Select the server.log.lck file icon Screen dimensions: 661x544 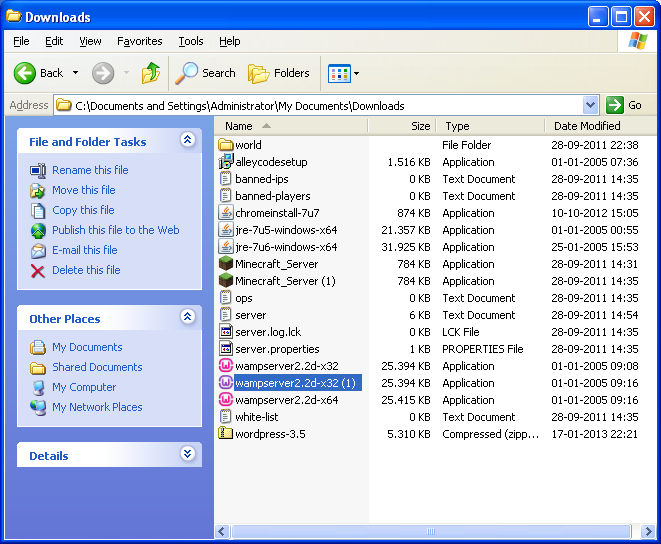coord(226,332)
